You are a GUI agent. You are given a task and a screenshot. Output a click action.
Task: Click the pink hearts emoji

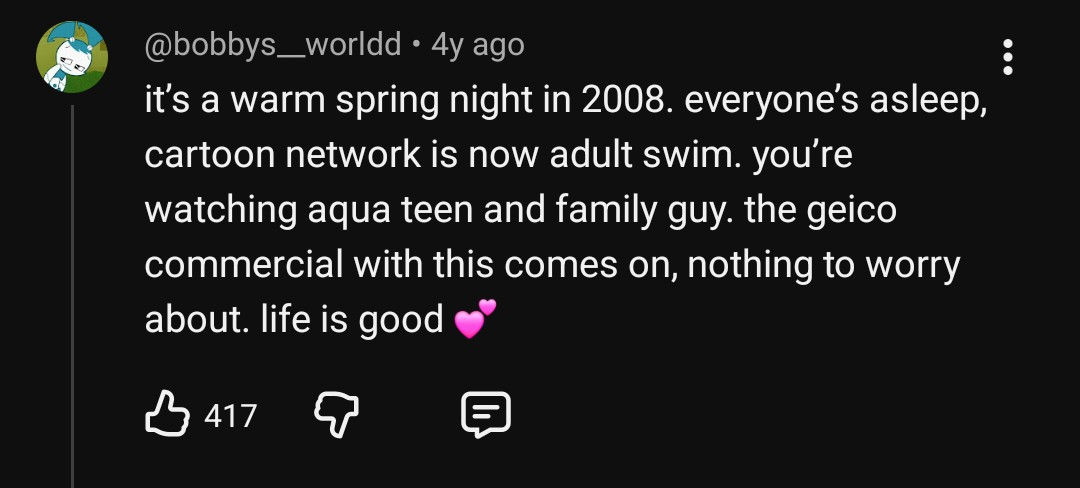pyautogui.click(x=474, y=320)
